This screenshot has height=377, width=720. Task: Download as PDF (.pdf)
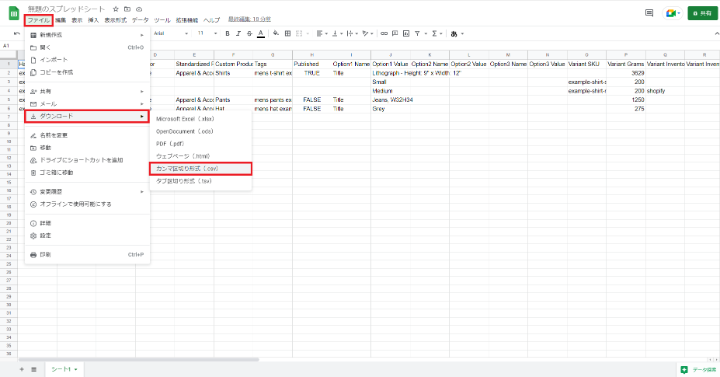pos(201,144)
